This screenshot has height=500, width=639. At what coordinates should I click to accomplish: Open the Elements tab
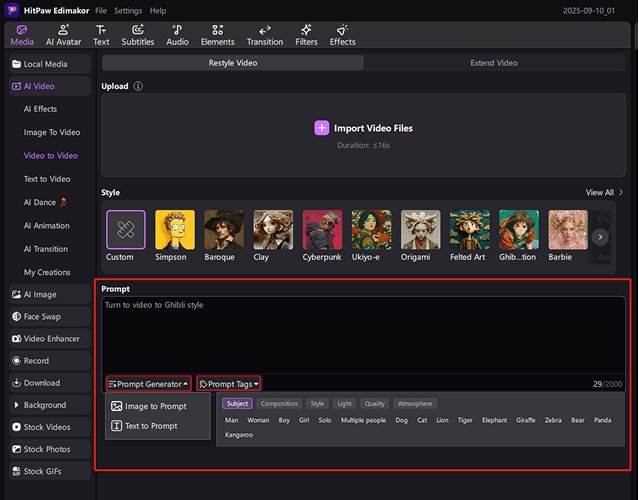(218, 35)
